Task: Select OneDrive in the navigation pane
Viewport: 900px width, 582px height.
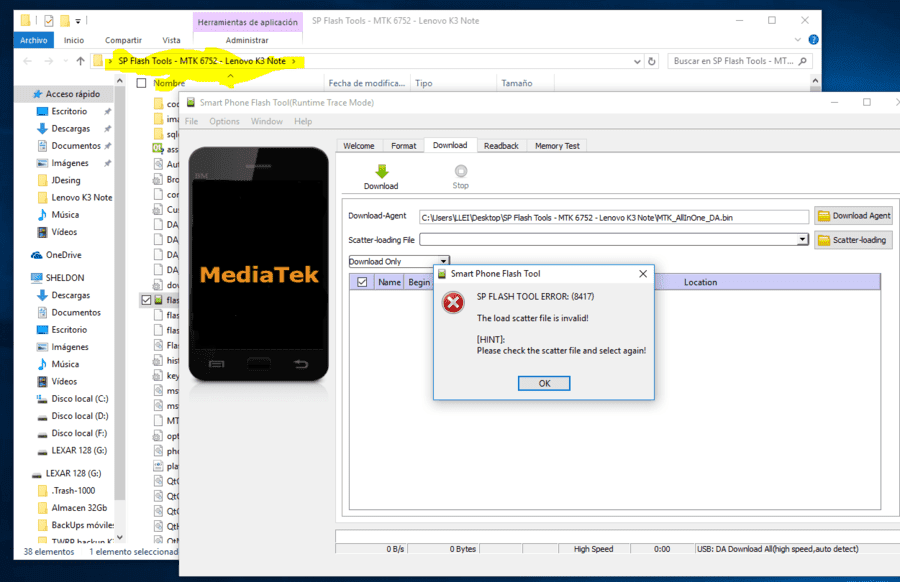Action: pos(63,255)
